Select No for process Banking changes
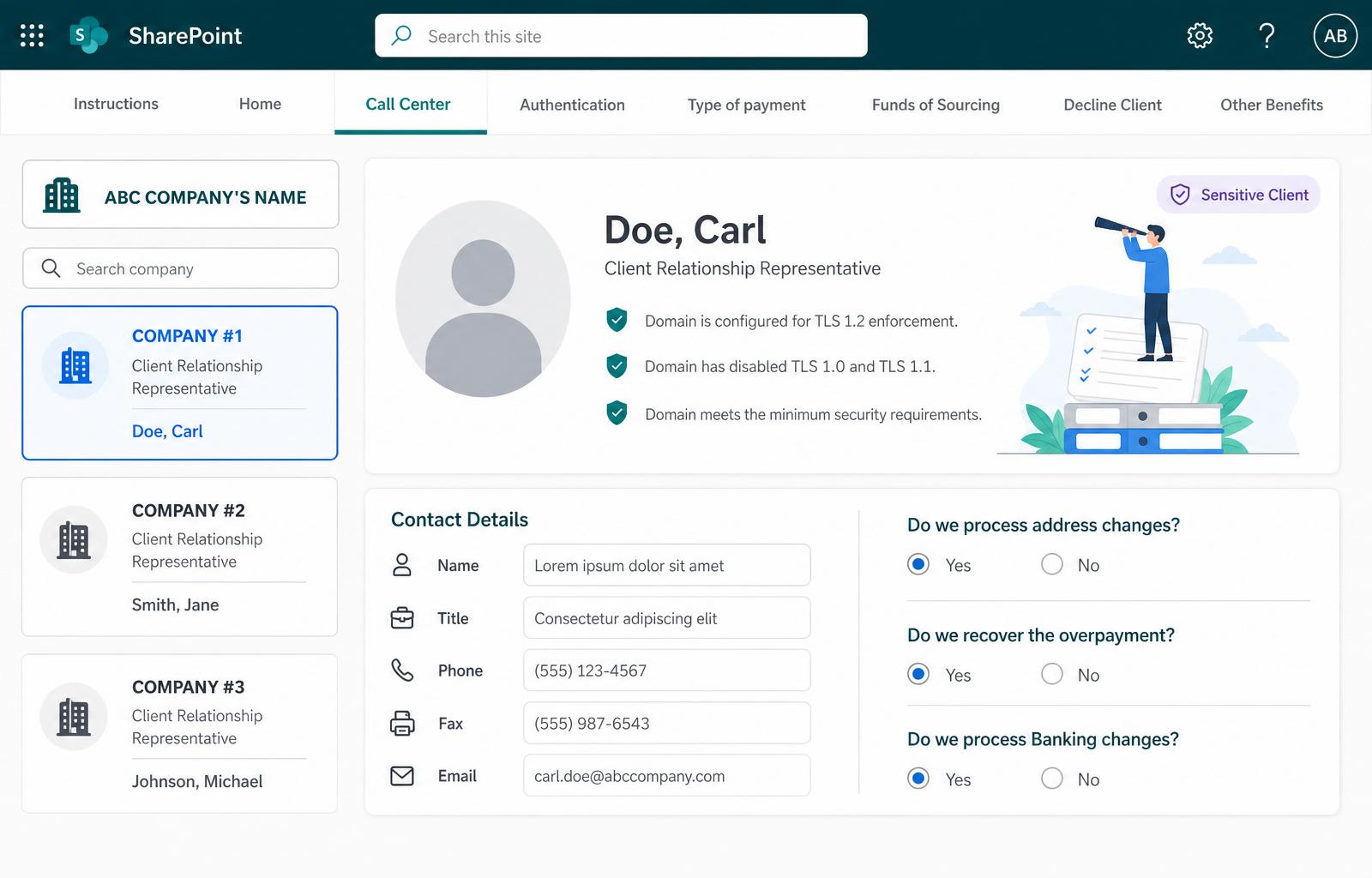The height and width of the screenshot is (878, 1372). click(x=1052, y=779)
